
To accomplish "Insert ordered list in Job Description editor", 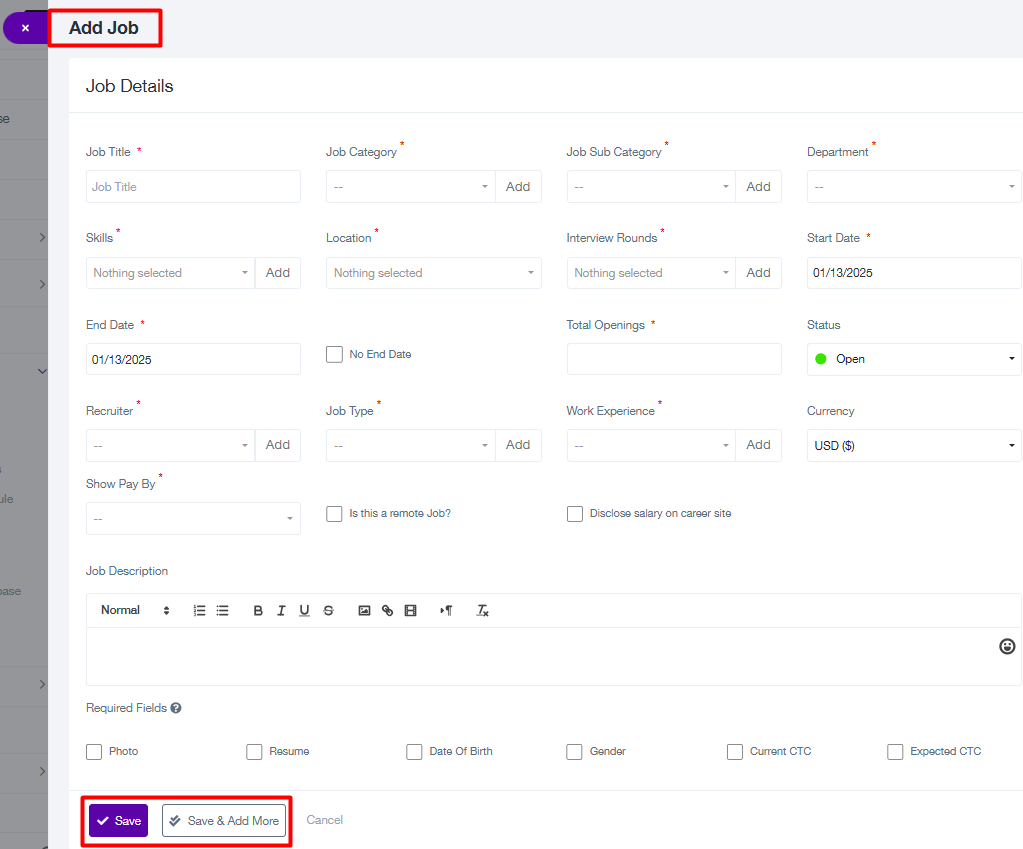I will [x=200, y=611].
